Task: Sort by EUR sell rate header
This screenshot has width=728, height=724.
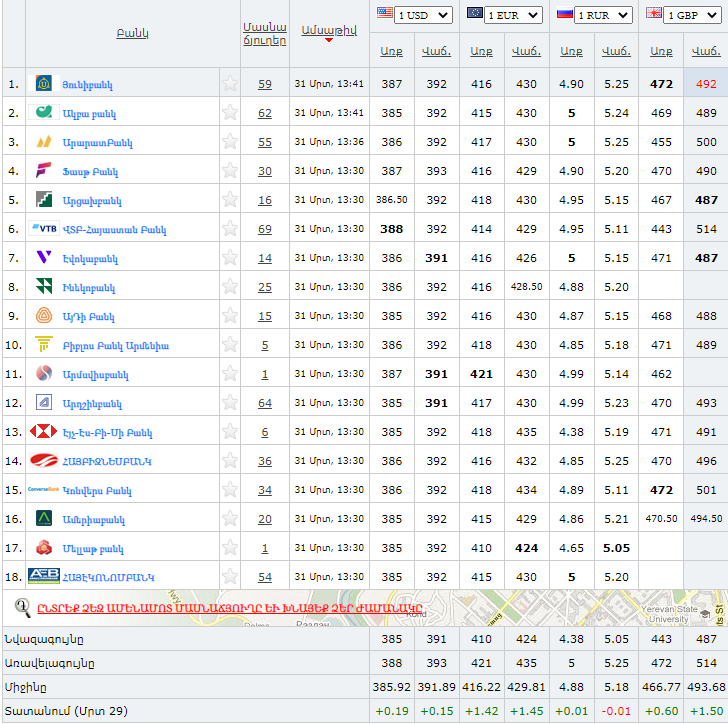Action: point(526,51)
